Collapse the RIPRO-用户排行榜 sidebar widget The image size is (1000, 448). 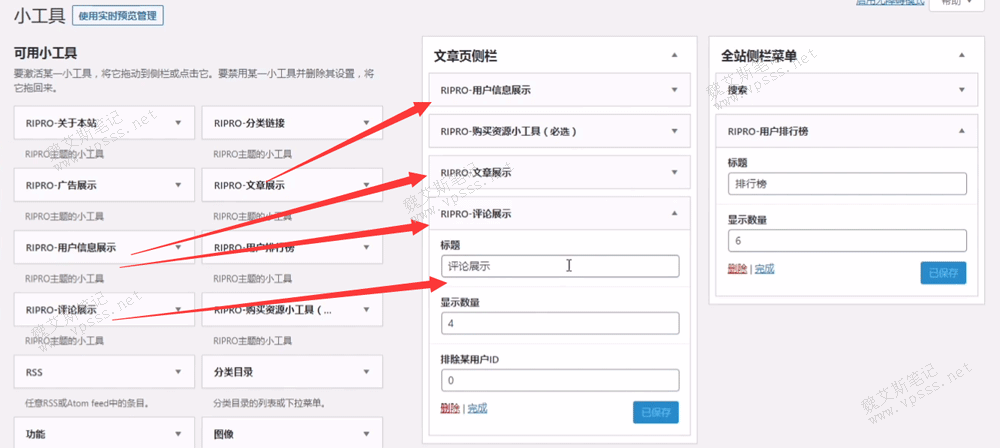962,131
